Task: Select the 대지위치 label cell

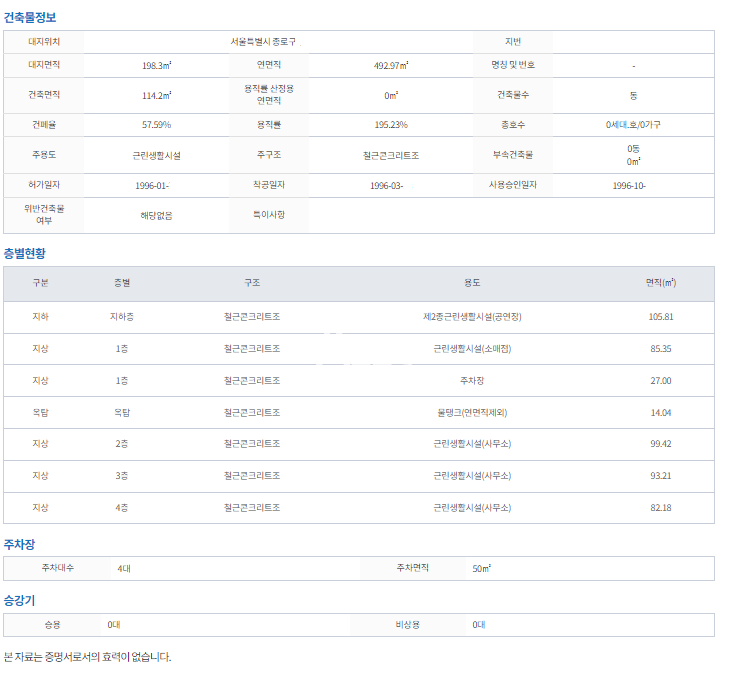Action: (x=44, y=42)
